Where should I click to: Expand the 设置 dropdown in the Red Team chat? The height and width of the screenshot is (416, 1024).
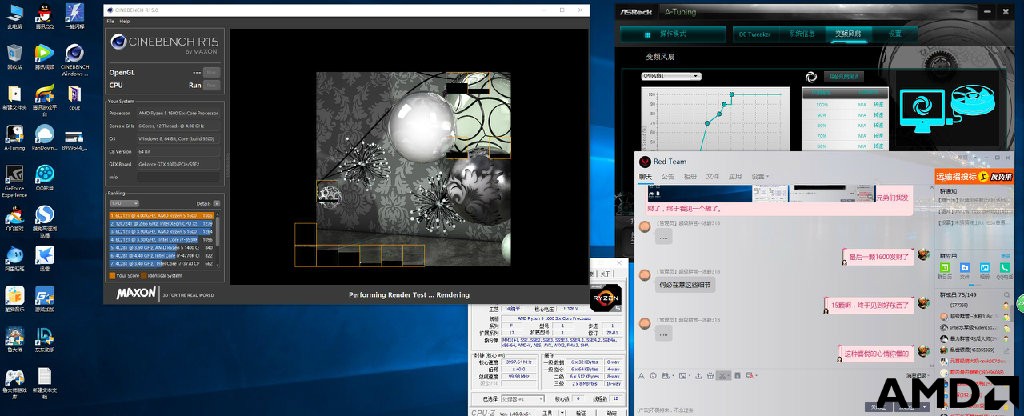pyautogui.click(x=760, y=176)
